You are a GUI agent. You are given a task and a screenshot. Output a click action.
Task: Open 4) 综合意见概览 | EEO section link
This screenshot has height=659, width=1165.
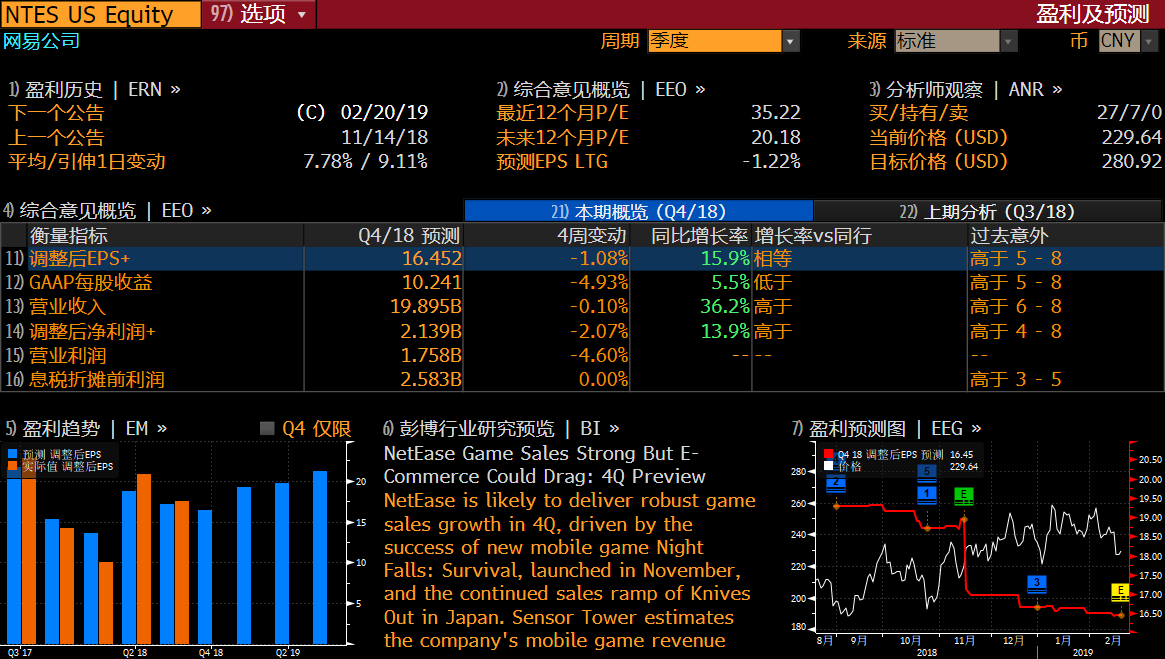[108, 210]
